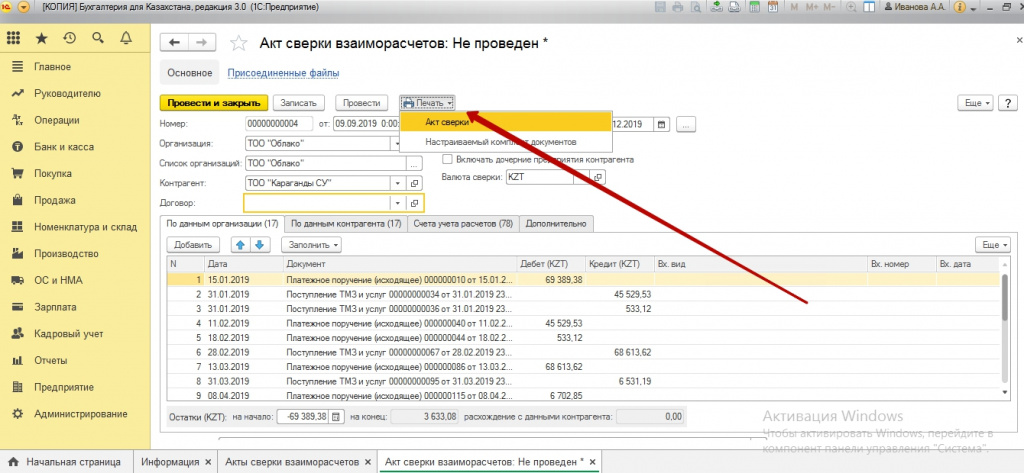Viewport: 1024px width, 473px height.
Task: Open Номенклатура и склад section
Action: tap(86, 227)
